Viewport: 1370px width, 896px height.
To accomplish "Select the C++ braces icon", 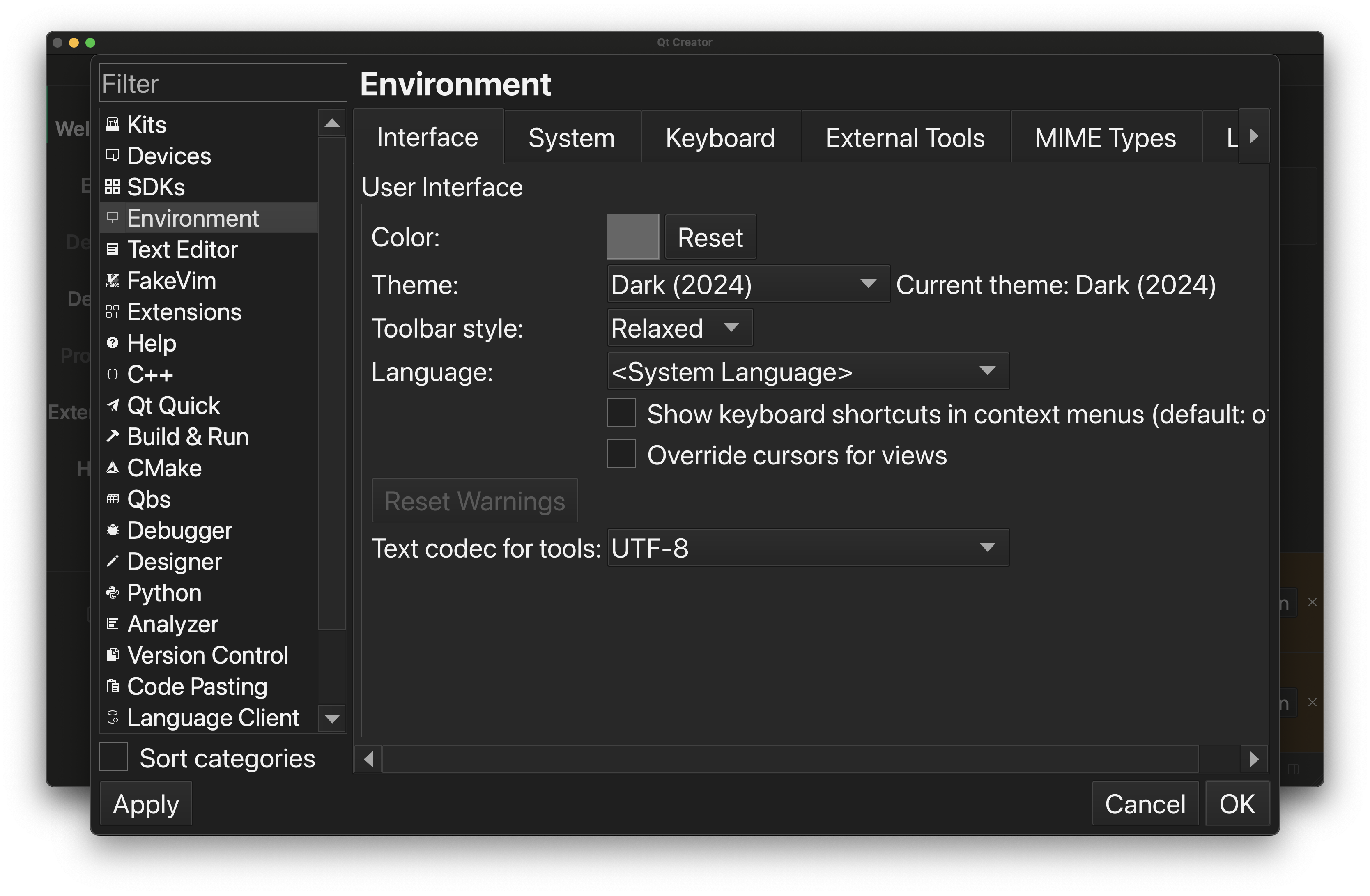I will click(x=113, y=374).
